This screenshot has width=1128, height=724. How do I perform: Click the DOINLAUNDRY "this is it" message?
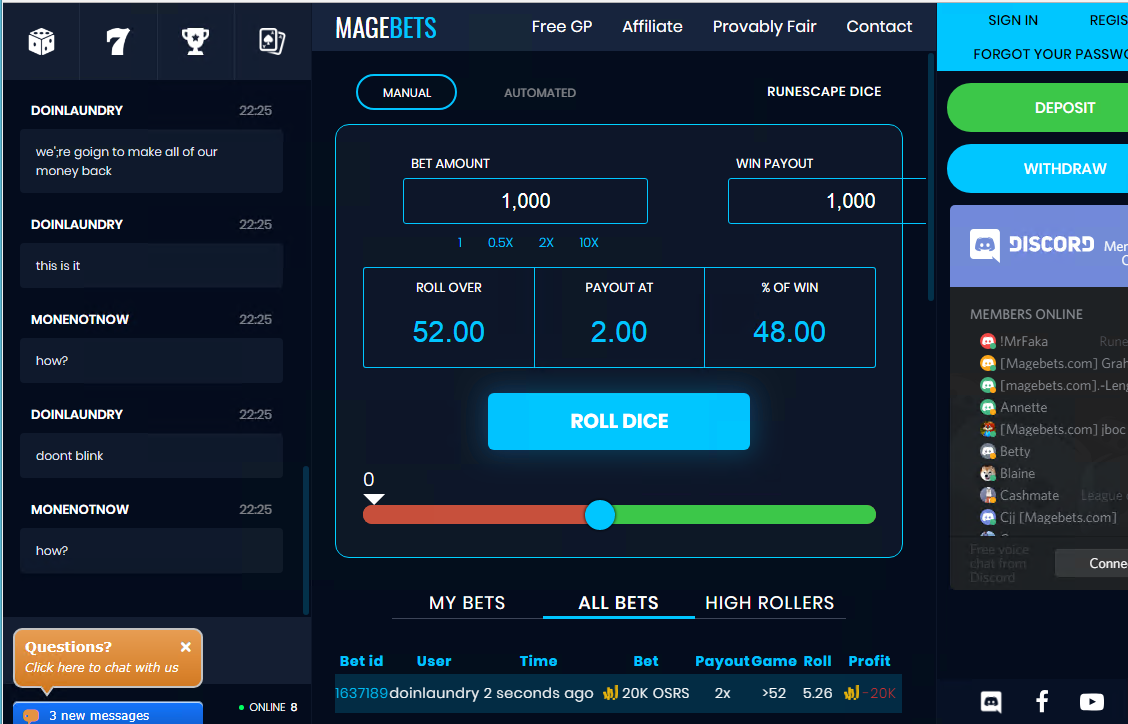[152, 266]
